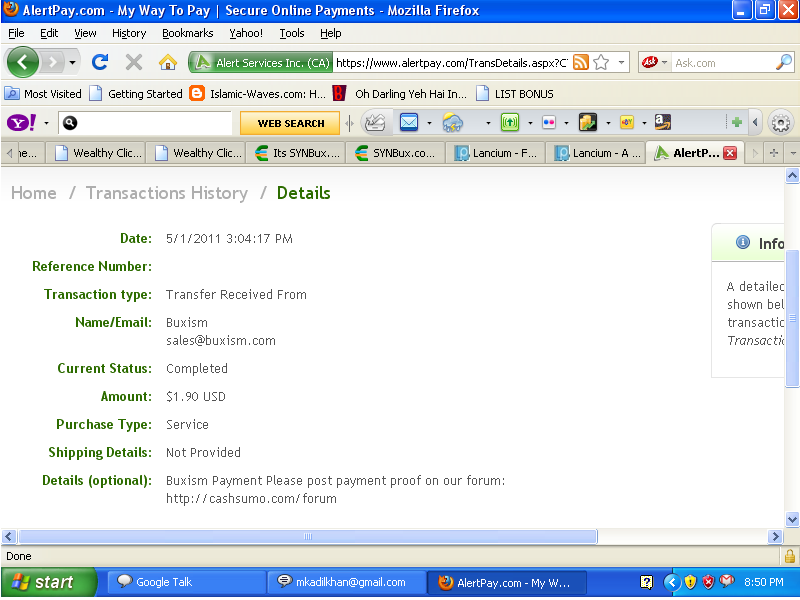Open the Bookmarks menu
800x600 pixels.
[x=188, y=33]
